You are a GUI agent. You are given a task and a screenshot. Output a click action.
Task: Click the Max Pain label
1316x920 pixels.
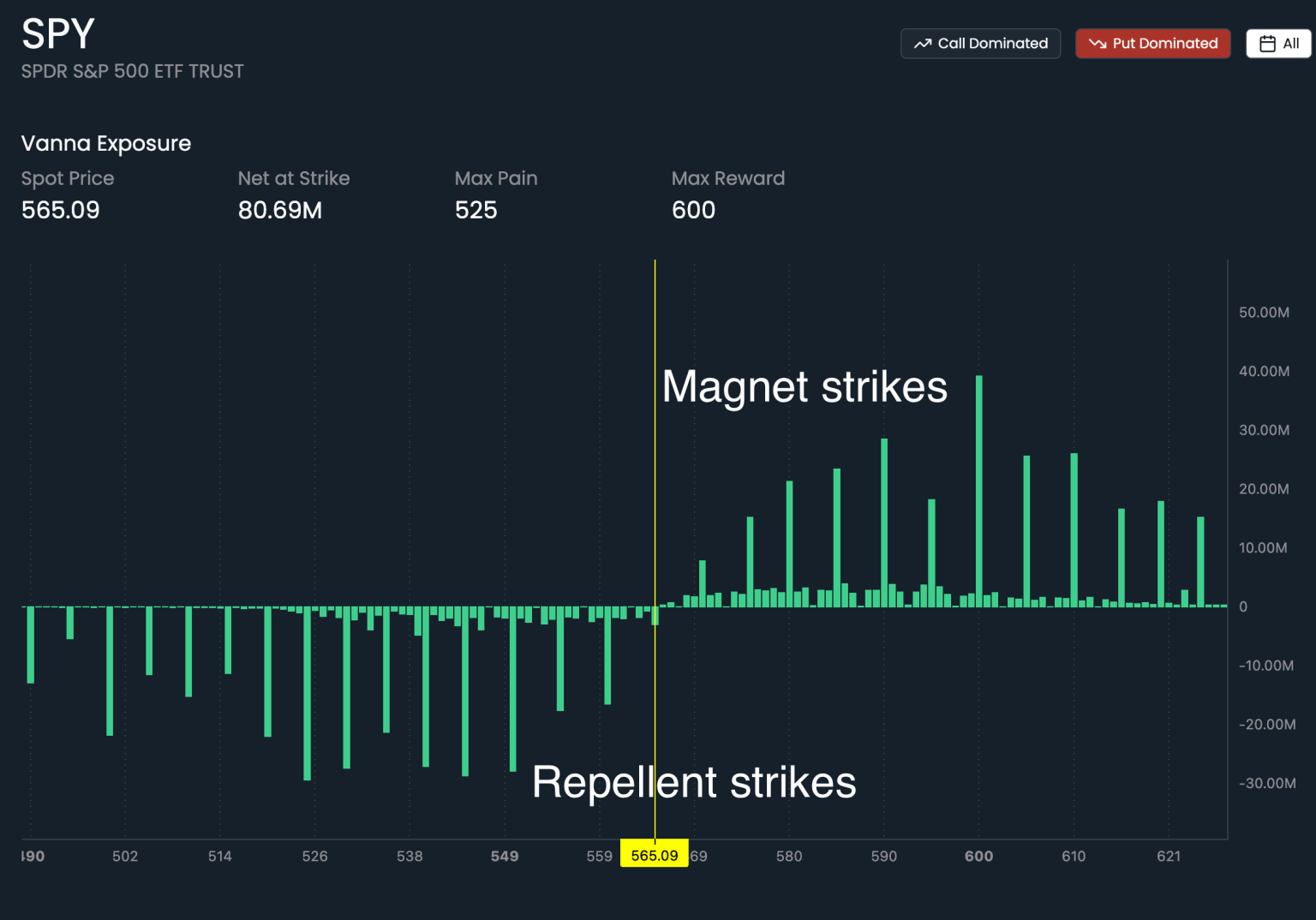(x=496, y=178)
